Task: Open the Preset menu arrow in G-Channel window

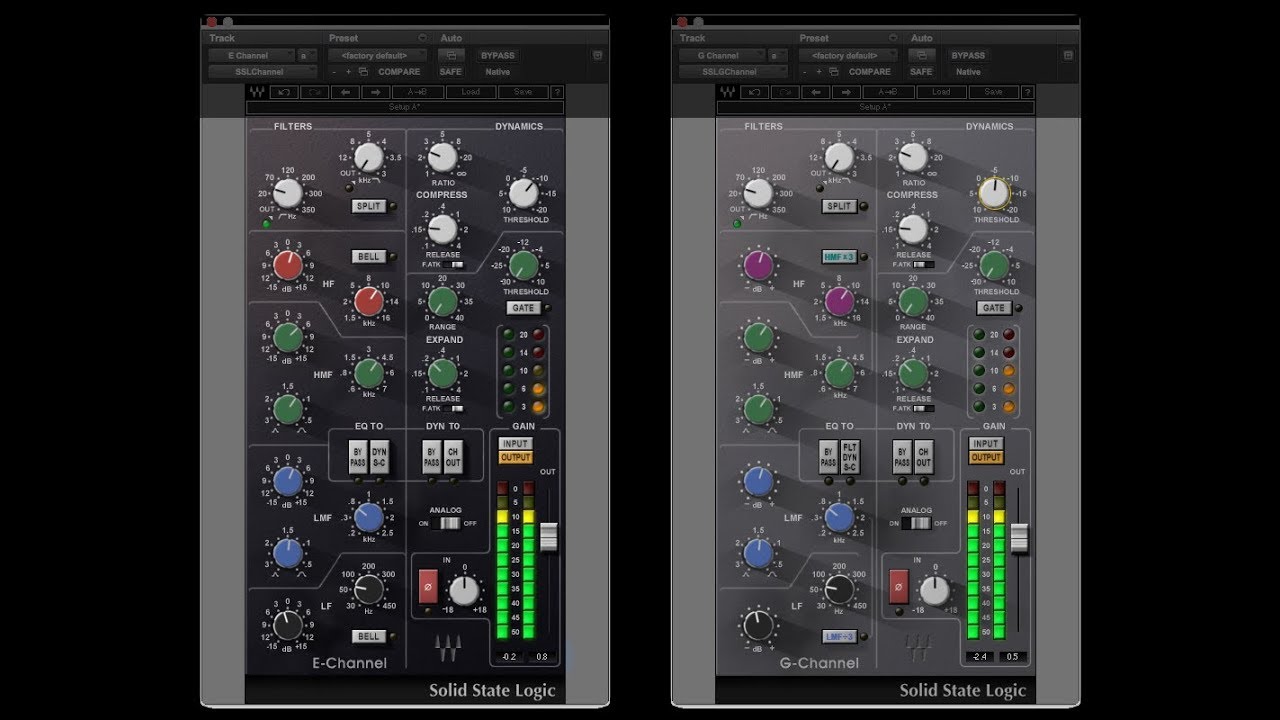Action: [892, 38]
